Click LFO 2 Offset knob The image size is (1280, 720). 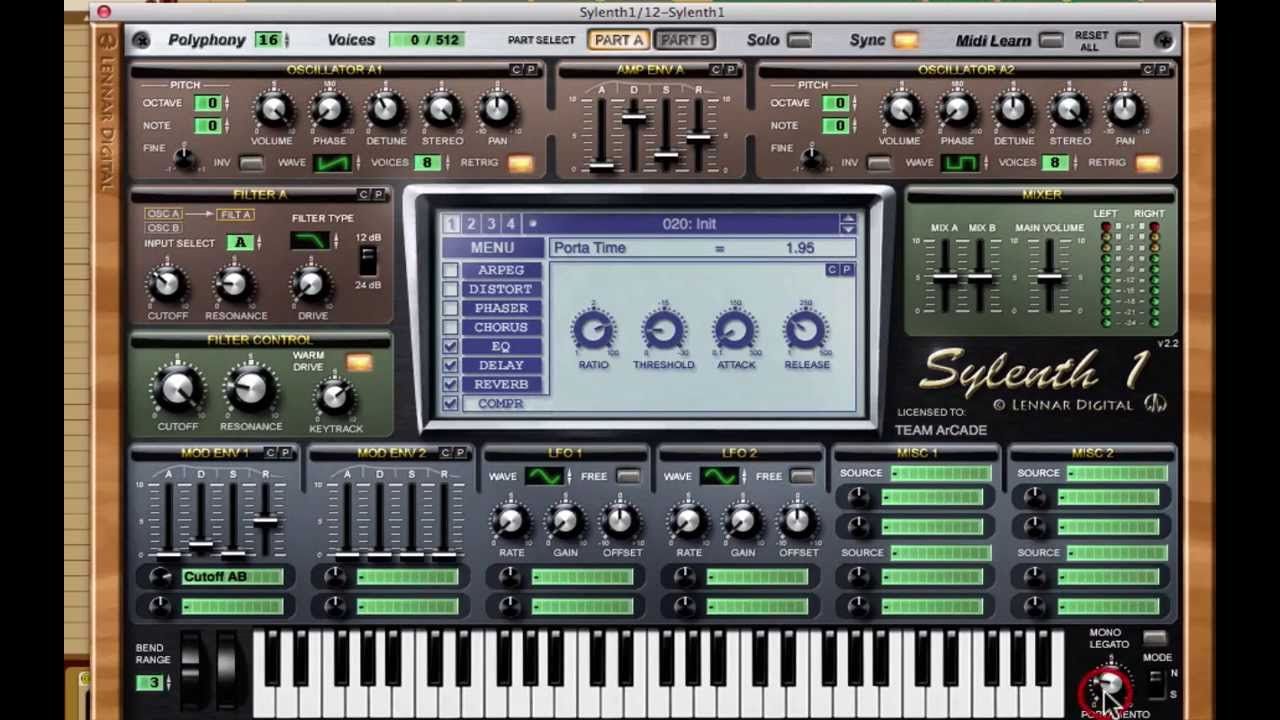[x=797, y=521]
